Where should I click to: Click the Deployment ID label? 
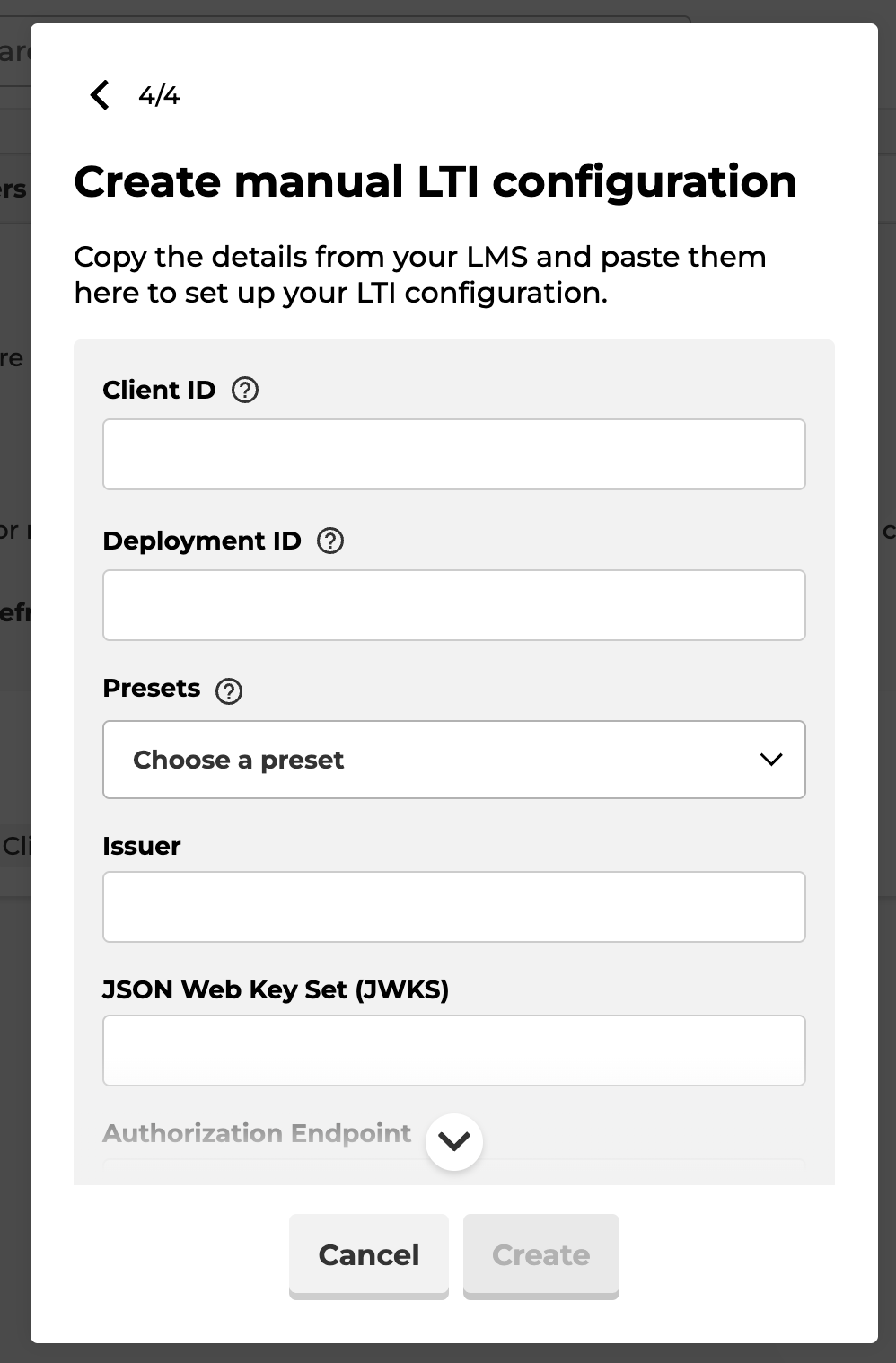[x=202, y=541]
